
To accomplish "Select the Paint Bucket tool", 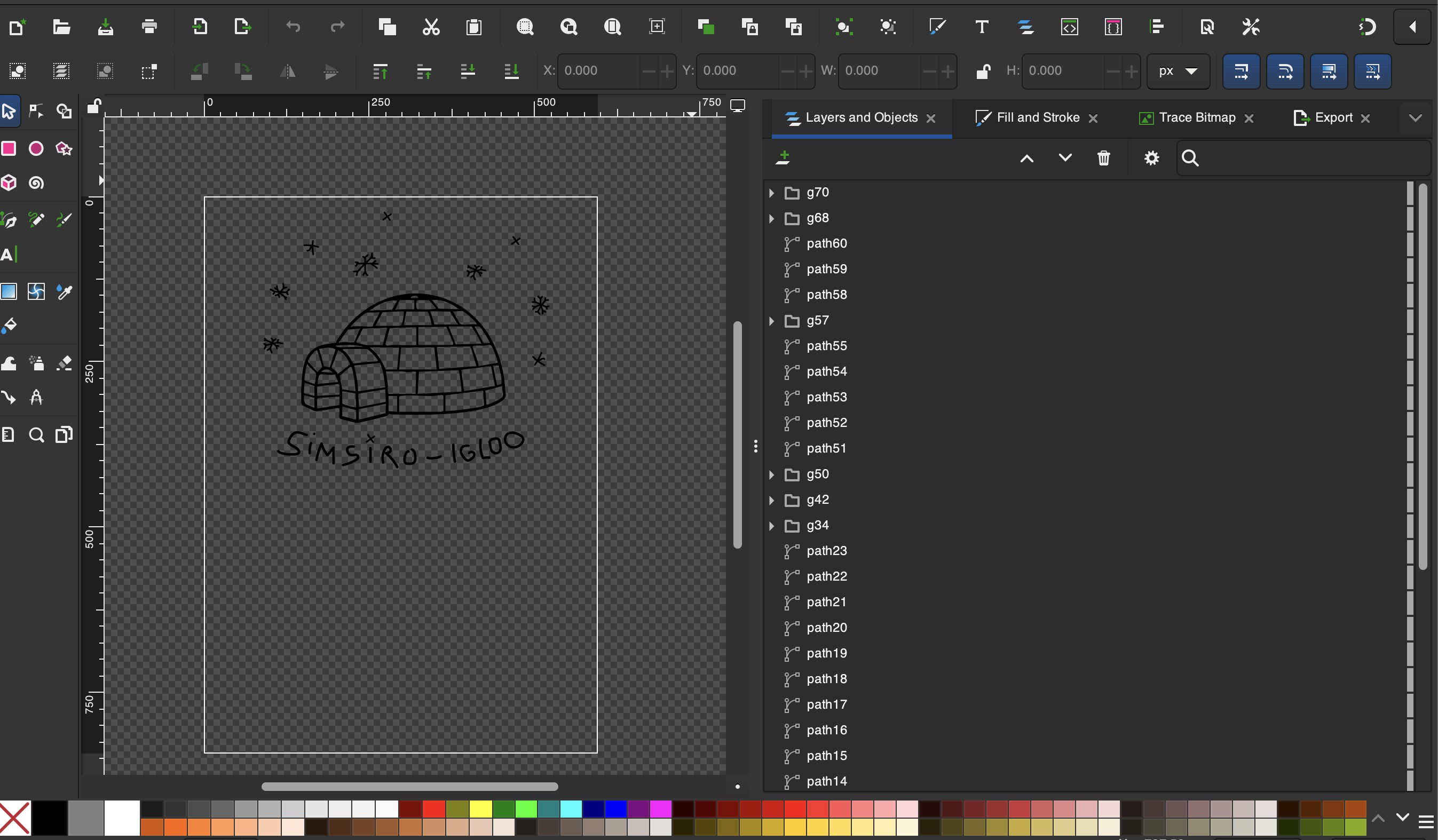I will pos(9,326).
